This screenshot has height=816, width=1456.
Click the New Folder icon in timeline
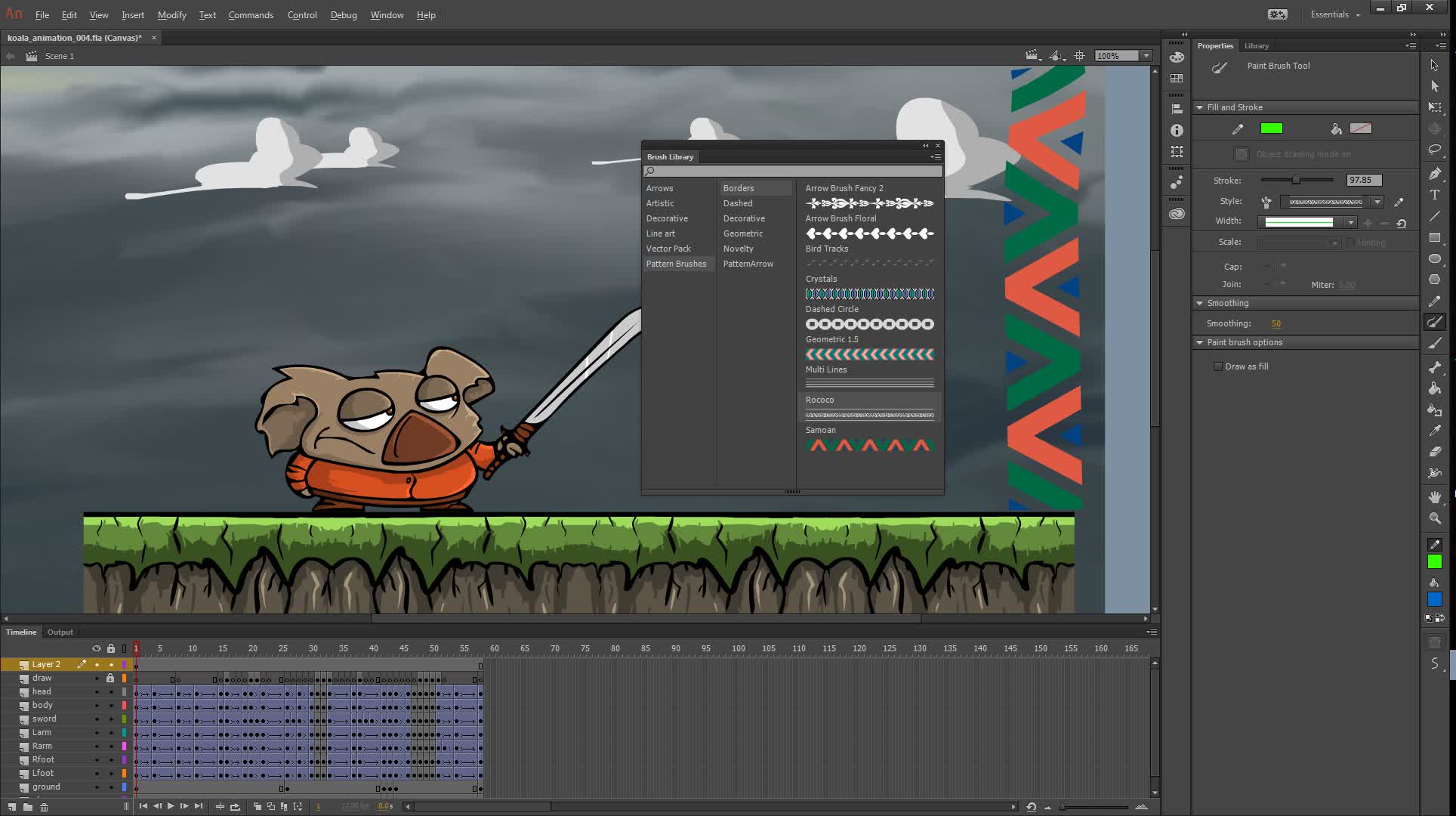28,807
